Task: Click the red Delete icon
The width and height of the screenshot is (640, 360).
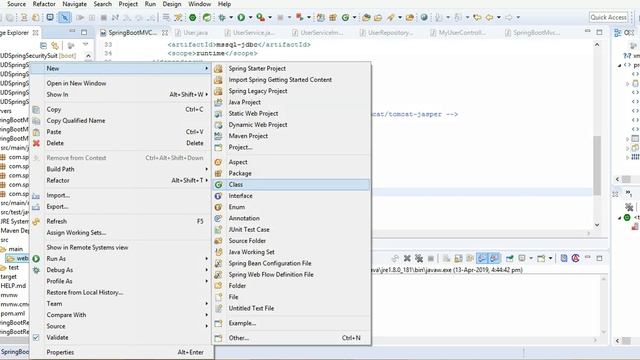Action: tap(36, 143)
